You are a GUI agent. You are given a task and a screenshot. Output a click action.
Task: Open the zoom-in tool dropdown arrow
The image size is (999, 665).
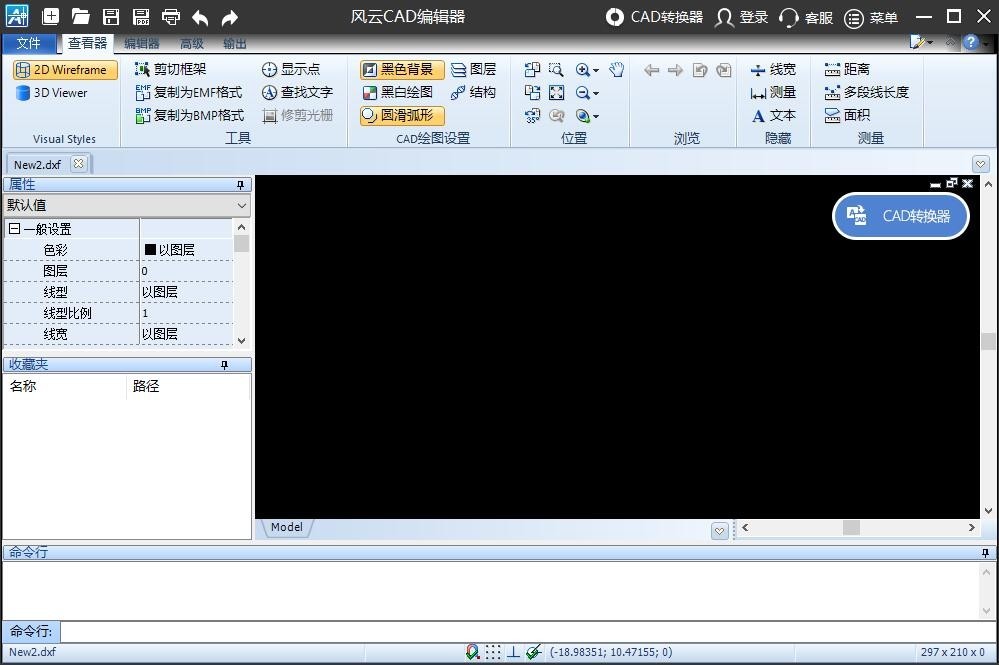coord(596,69)
